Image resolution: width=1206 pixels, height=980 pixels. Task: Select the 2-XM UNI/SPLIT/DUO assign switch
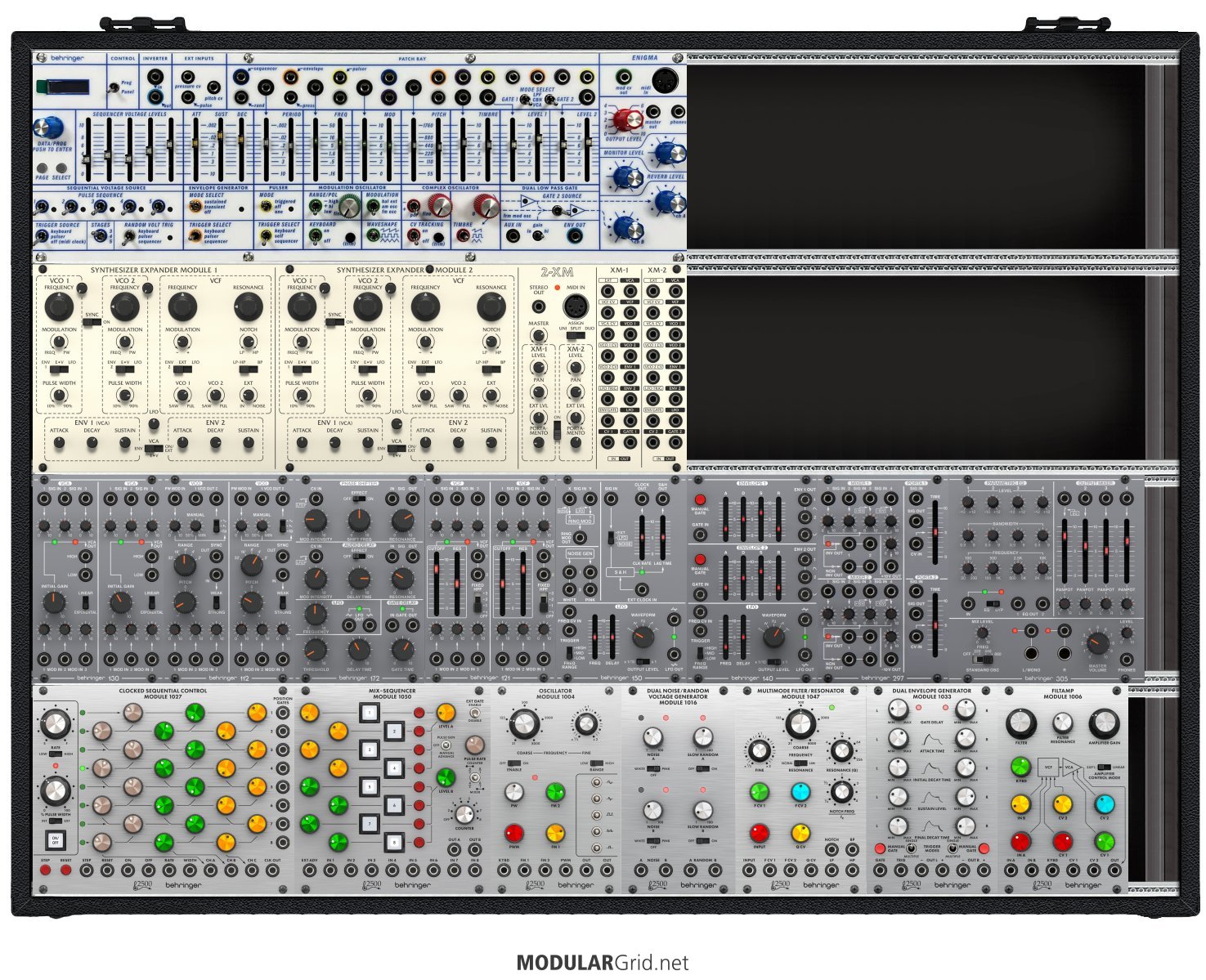576,335
